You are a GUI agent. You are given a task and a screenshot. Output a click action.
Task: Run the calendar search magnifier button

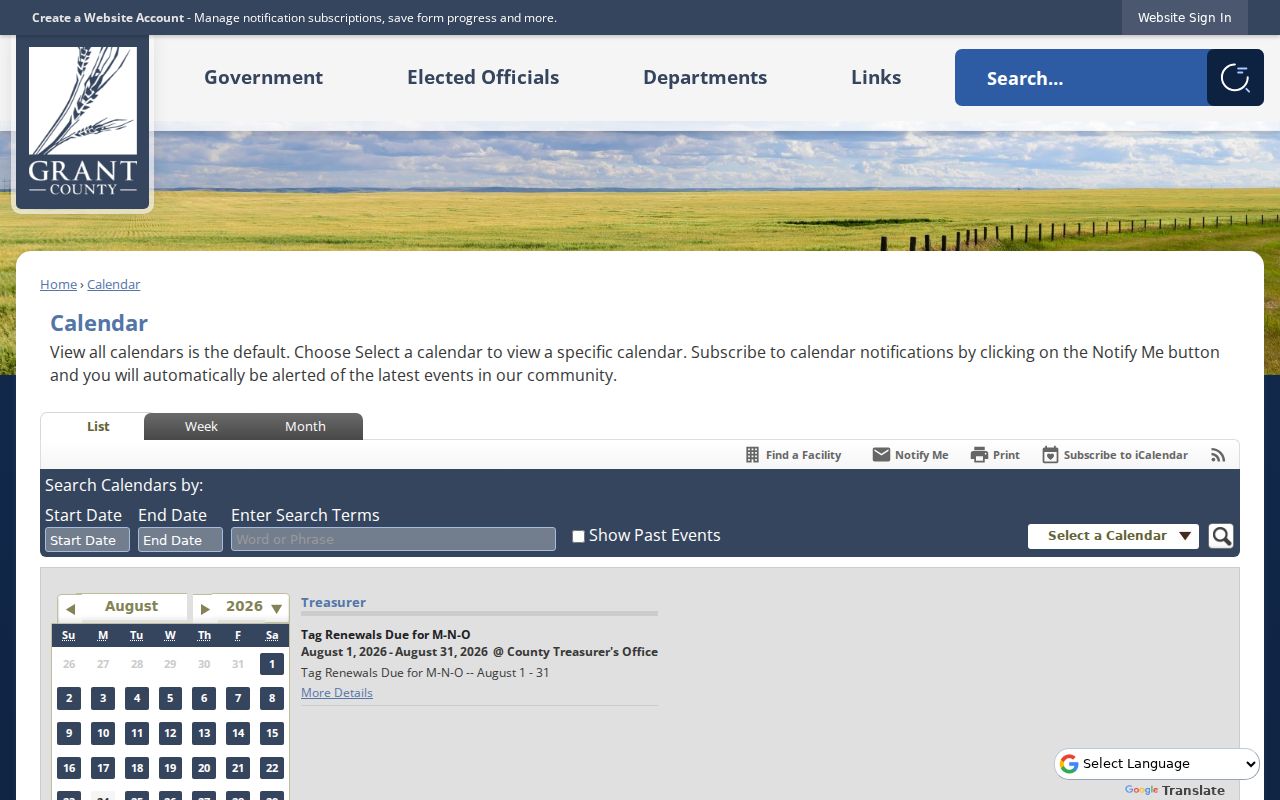tap(1221, 536)
